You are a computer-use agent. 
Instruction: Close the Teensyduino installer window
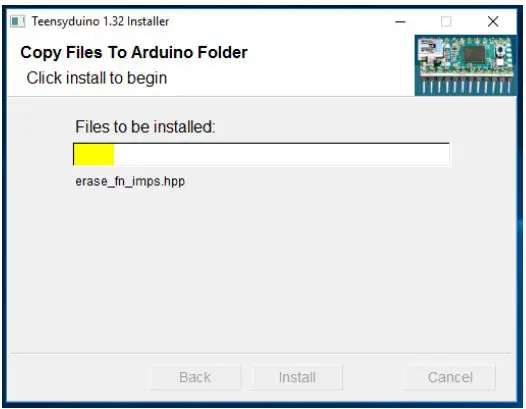tap(493, 22)
